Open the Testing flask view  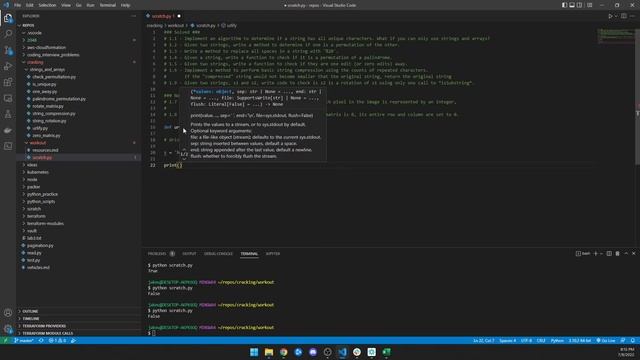tap(8, 114)
